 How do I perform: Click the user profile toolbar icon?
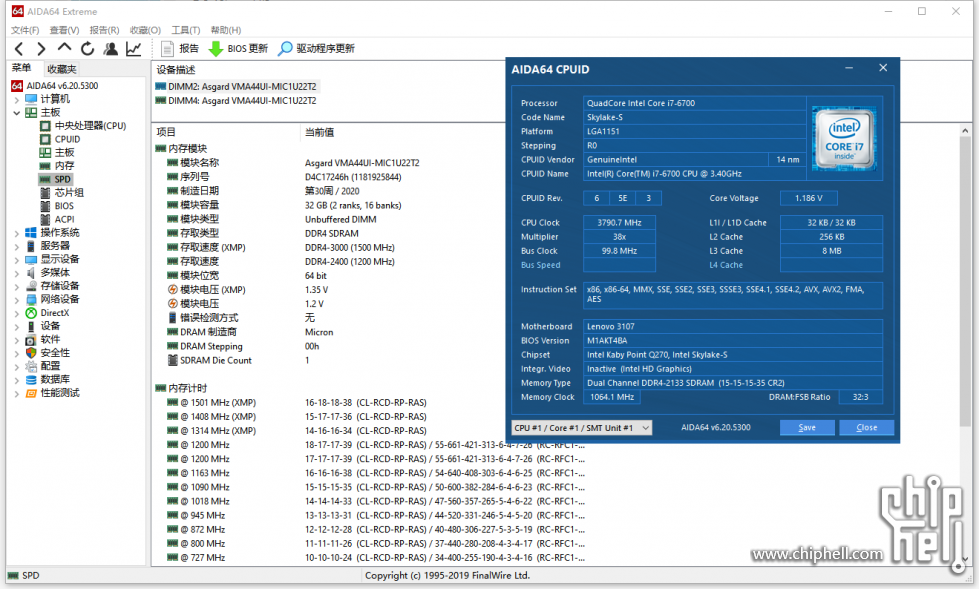coord(111,48)
